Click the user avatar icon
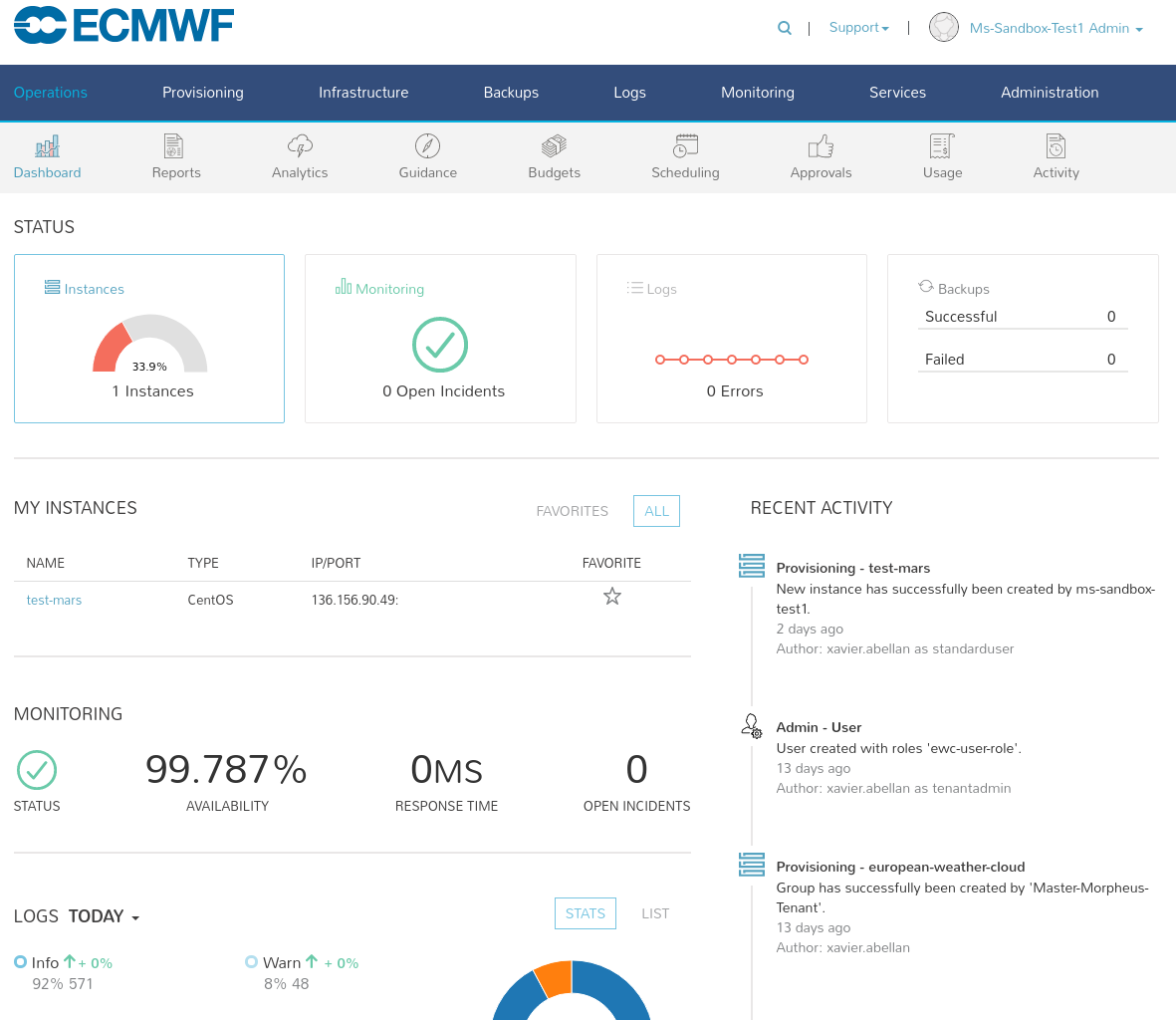Viewport: 1176px width, 1020px height. pyautogui.click(x=944, y=28)
